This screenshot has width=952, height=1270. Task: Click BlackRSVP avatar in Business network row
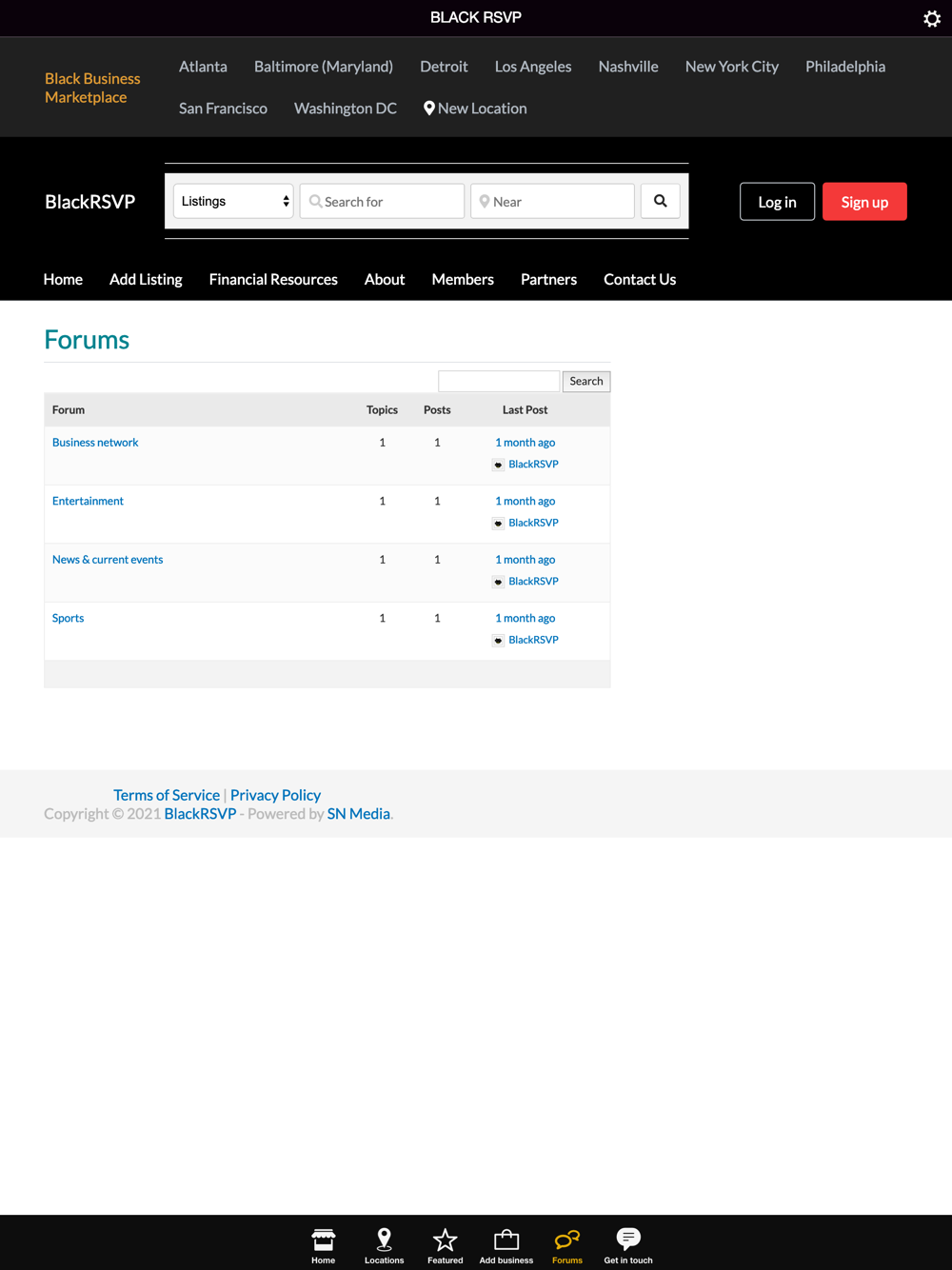pos(498,465)
